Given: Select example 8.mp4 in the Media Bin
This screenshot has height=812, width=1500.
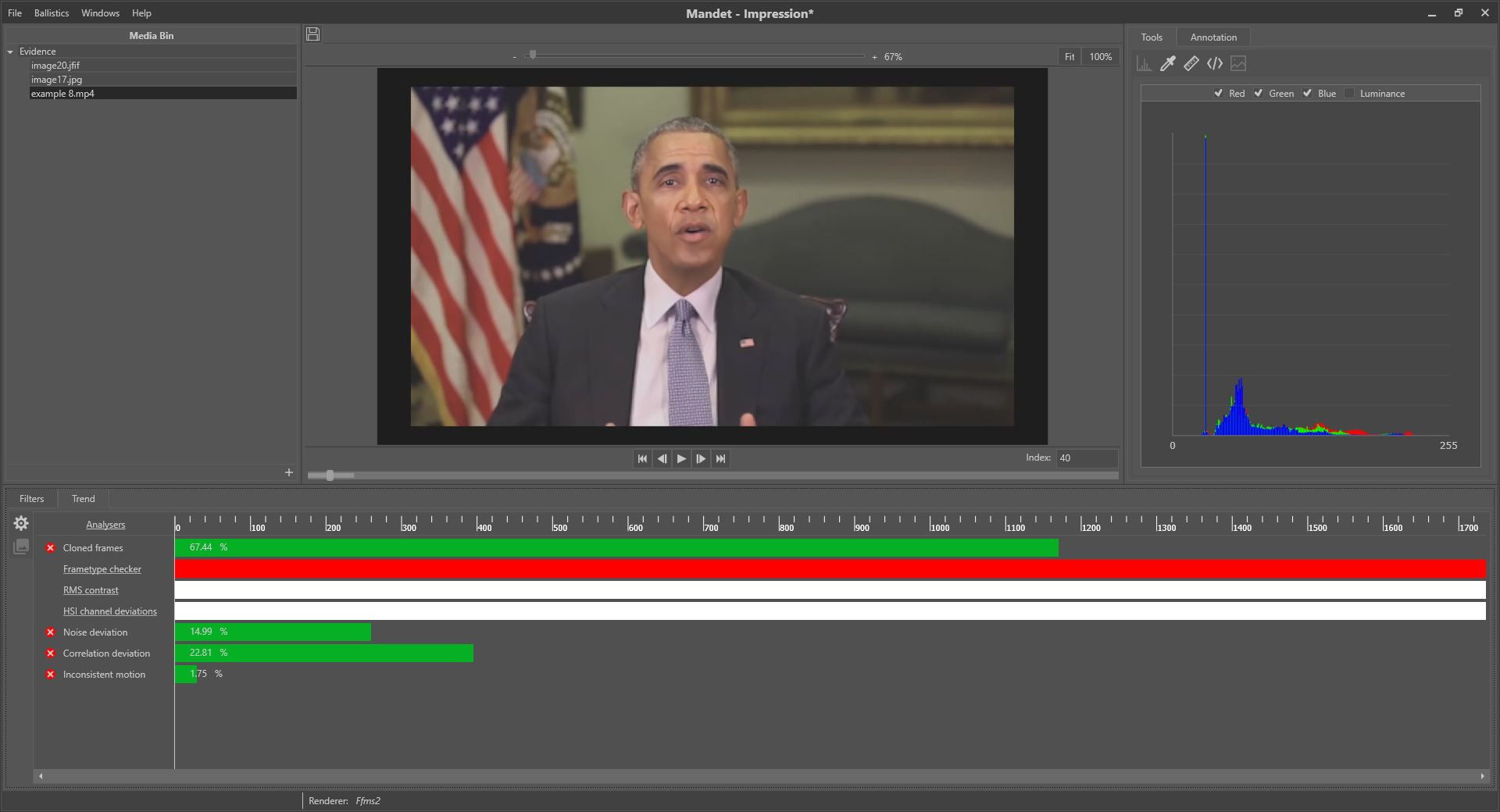Looking at the screenshot, I should click(x=163, y=94).
